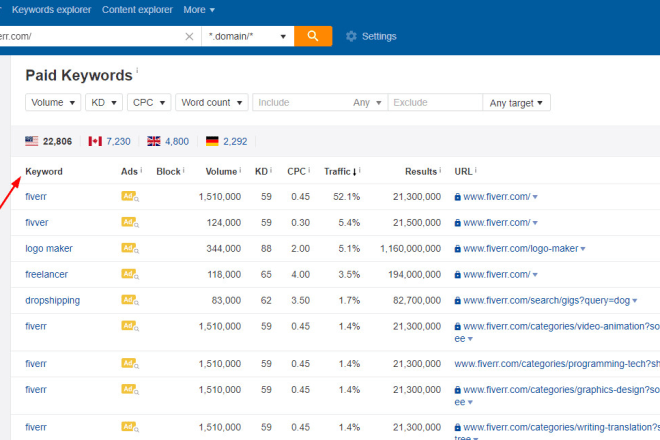Open the programming-tech category URL link
Viewport: 660px width, 440px height.
(x=557, y=363)
